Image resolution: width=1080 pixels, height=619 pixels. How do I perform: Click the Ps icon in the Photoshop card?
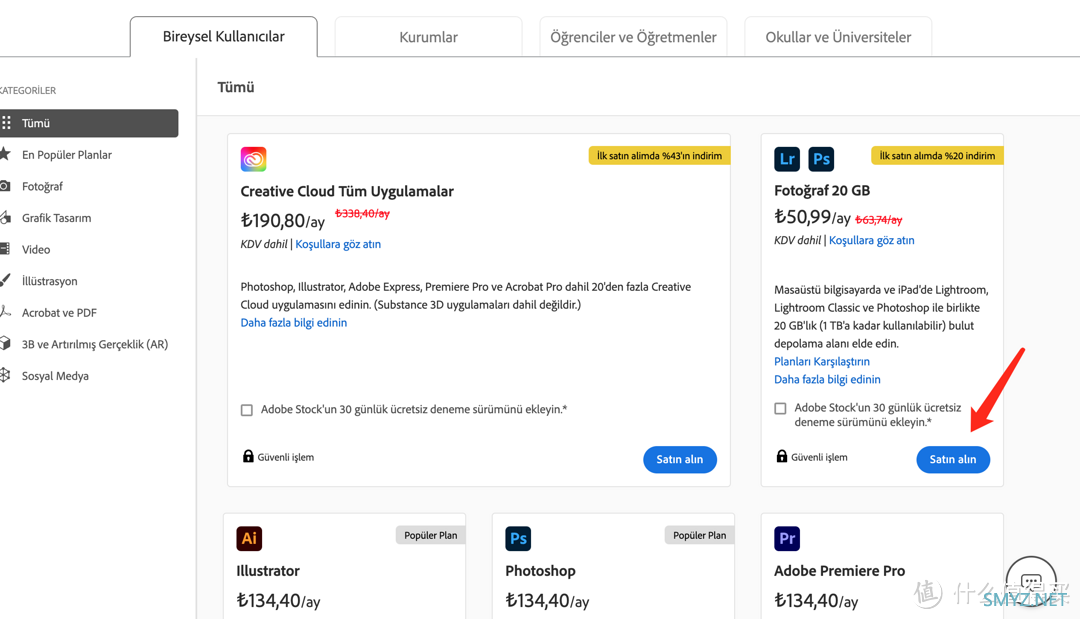pos(518,538)
